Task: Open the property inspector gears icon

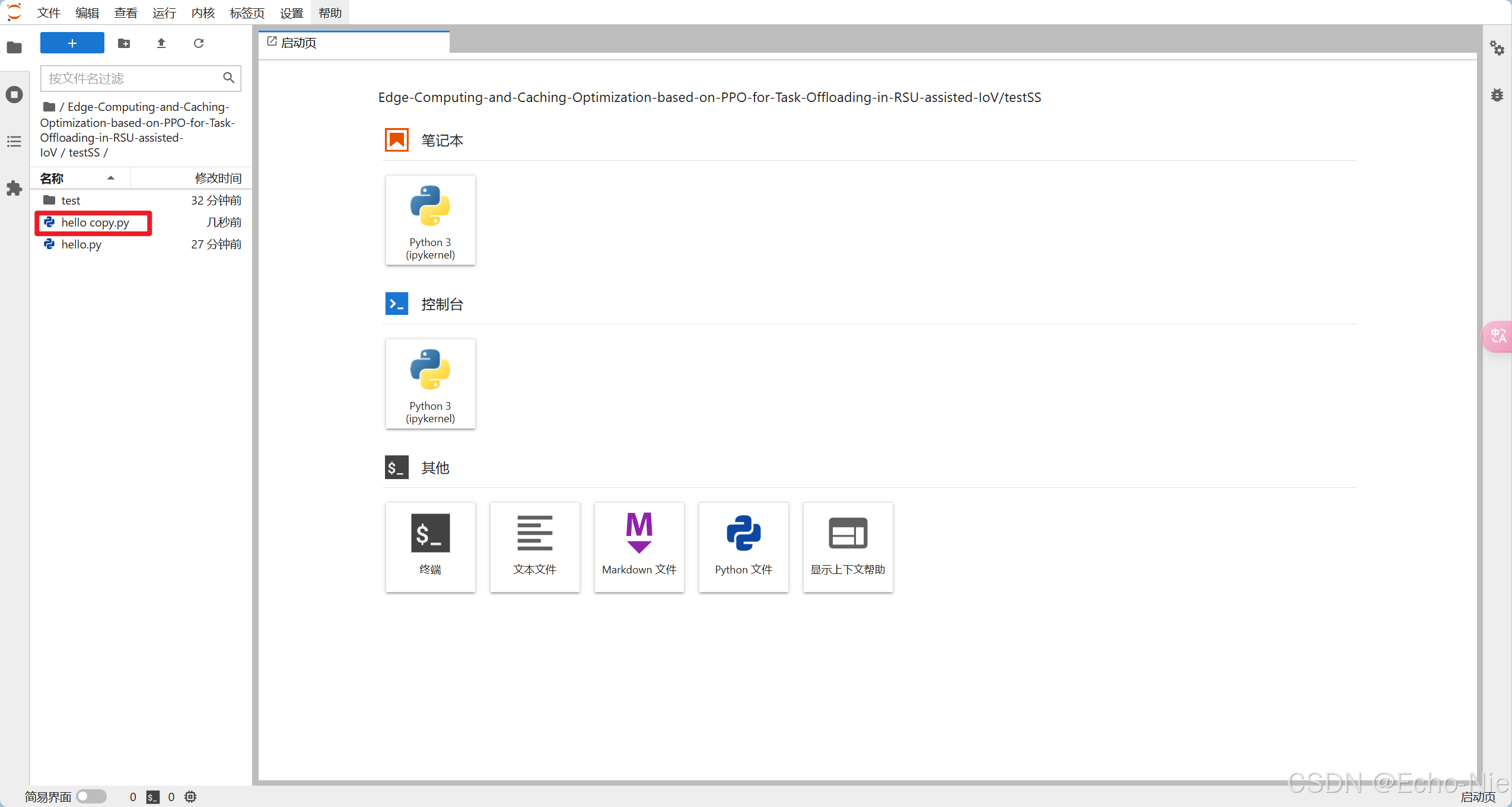Action: point(1497,48)
